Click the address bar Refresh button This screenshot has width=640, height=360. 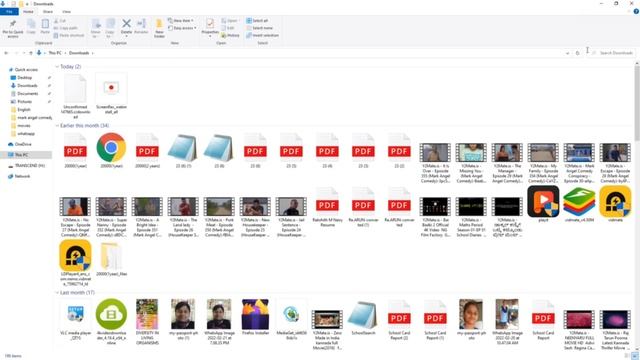point(577,53)
